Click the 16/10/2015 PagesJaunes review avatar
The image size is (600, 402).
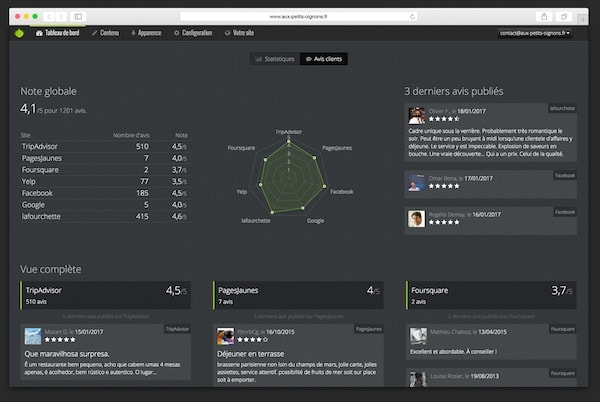[225, 336]
